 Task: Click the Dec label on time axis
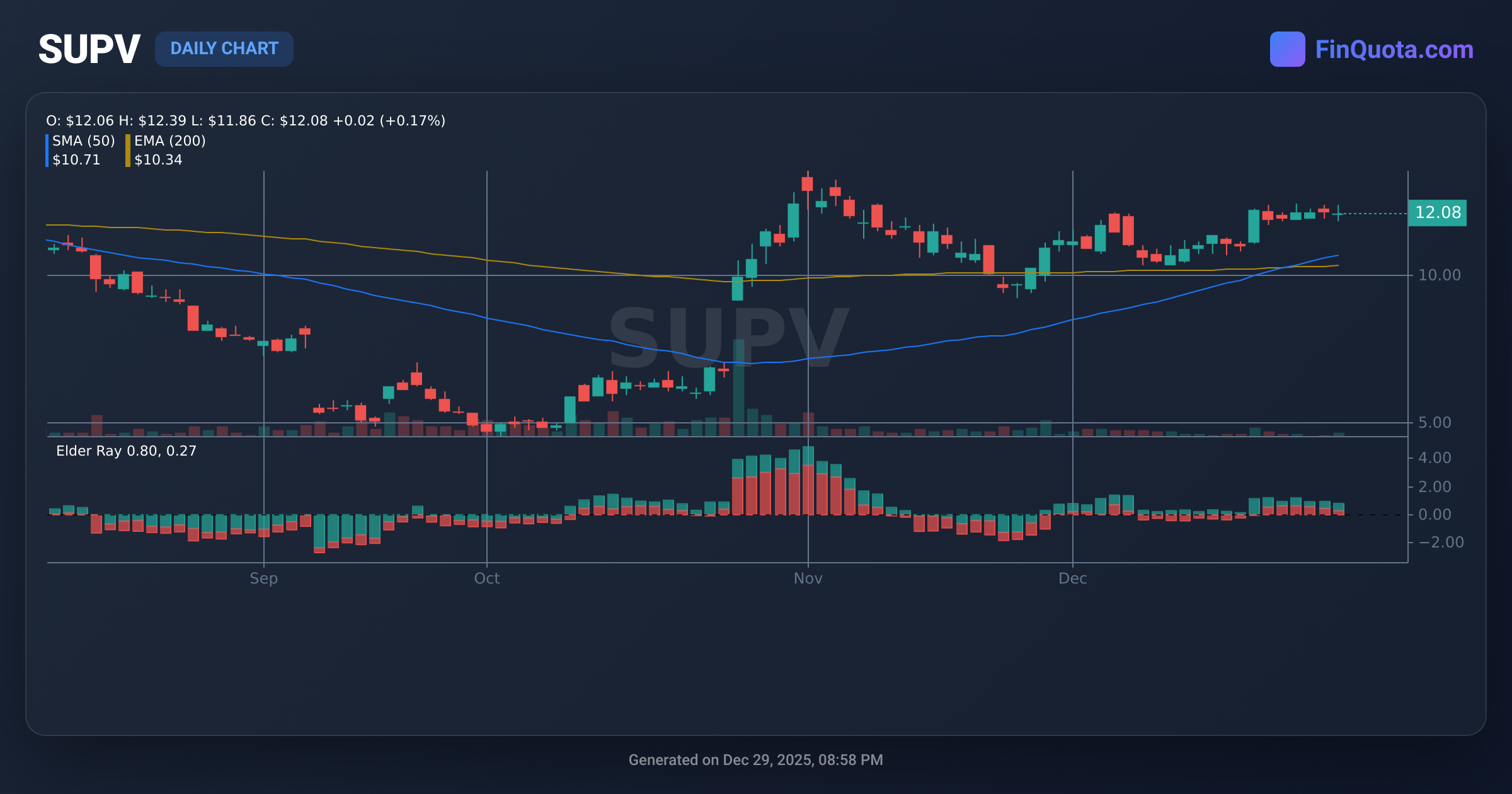1072,578
